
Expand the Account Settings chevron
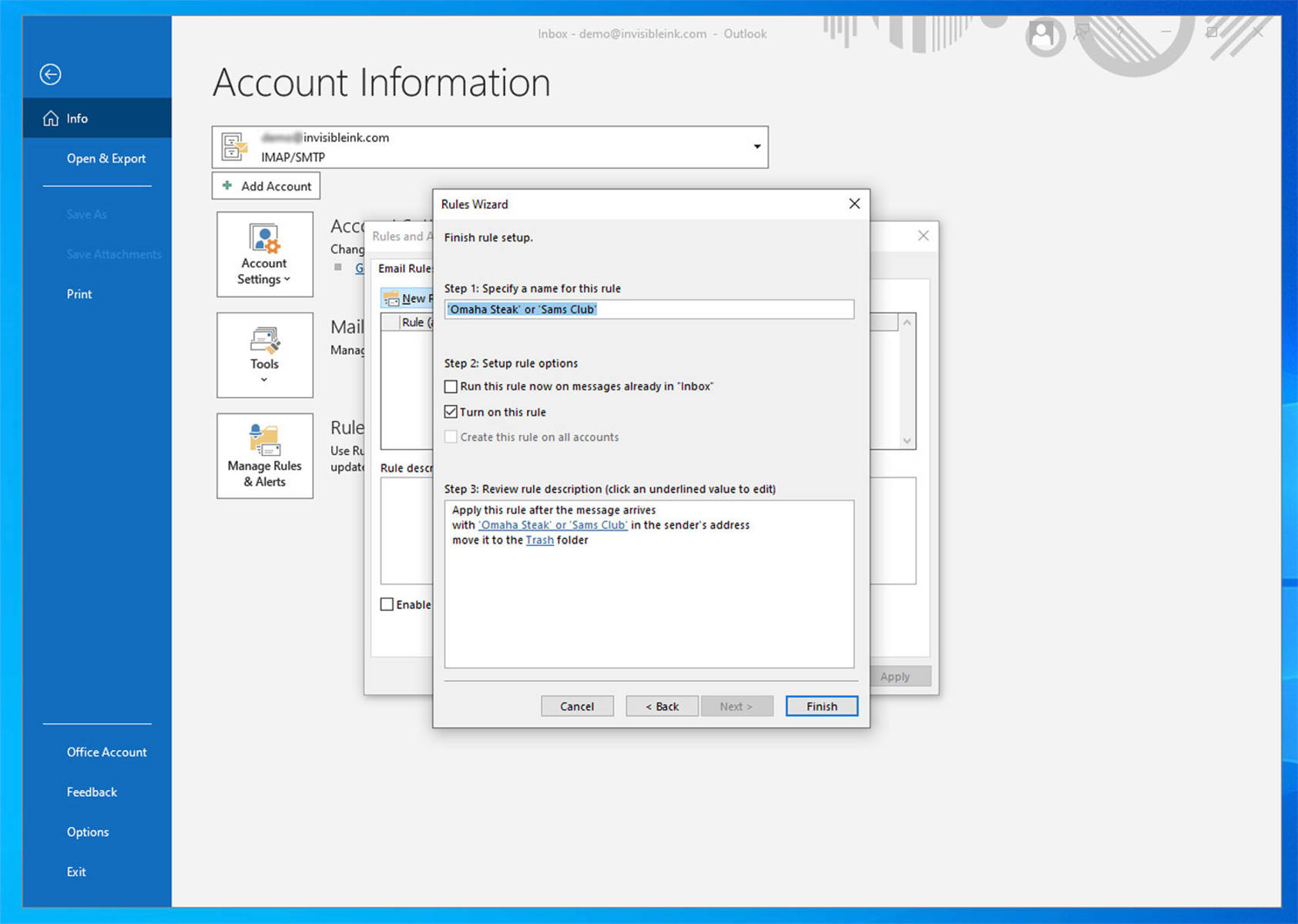[287, 280]
